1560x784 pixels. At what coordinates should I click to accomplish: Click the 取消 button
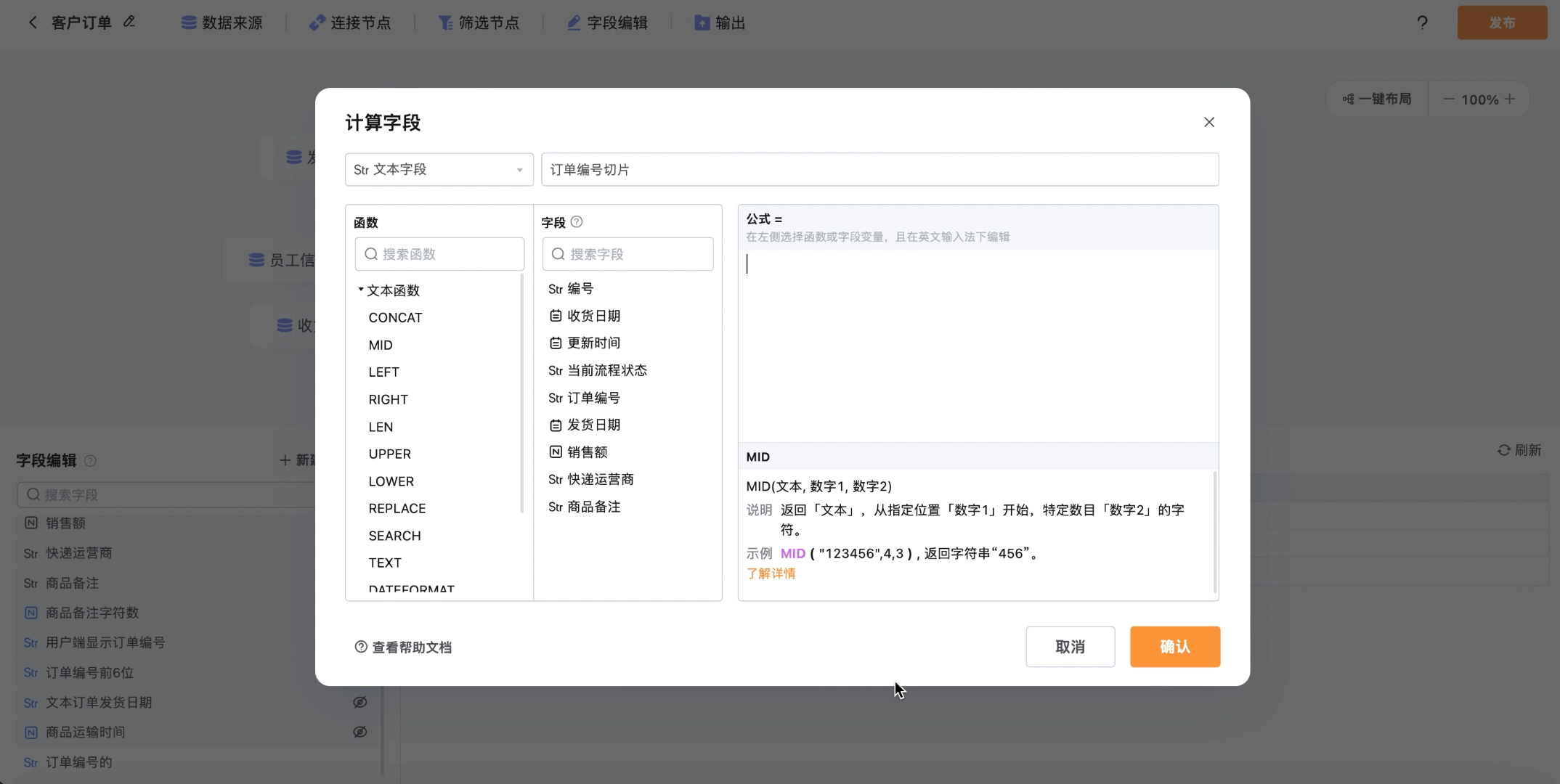[x=1070, y=647]
